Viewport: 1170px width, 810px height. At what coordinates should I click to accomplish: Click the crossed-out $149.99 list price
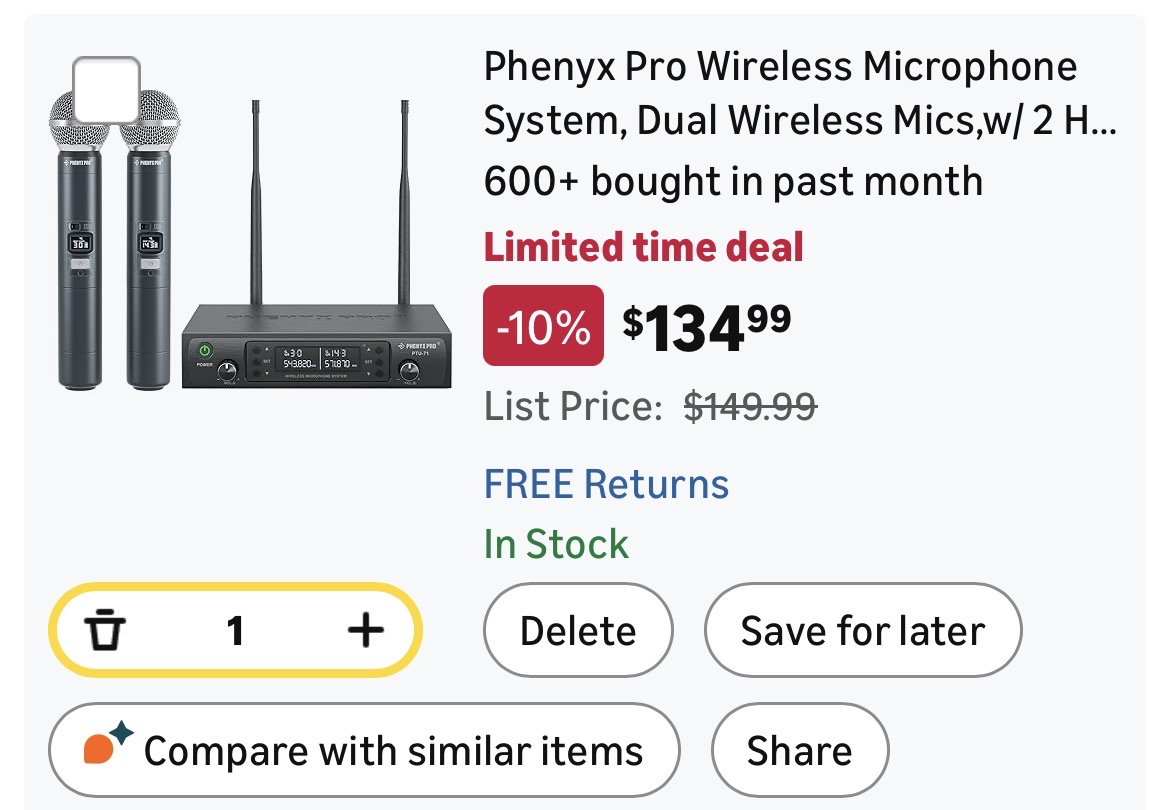[750, 406]
